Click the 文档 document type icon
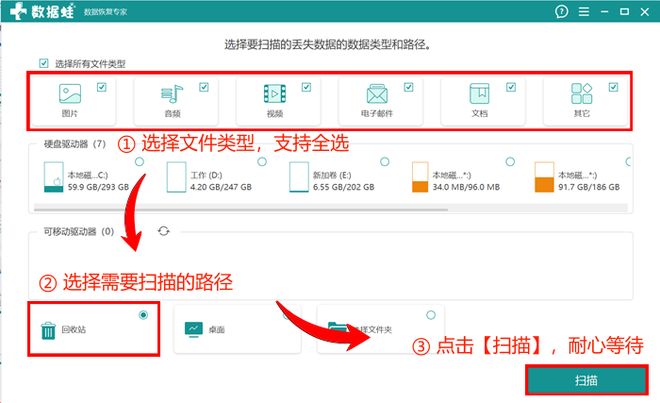Image resolution: width=660 pixels, height=403 pixels. [479, 93]
